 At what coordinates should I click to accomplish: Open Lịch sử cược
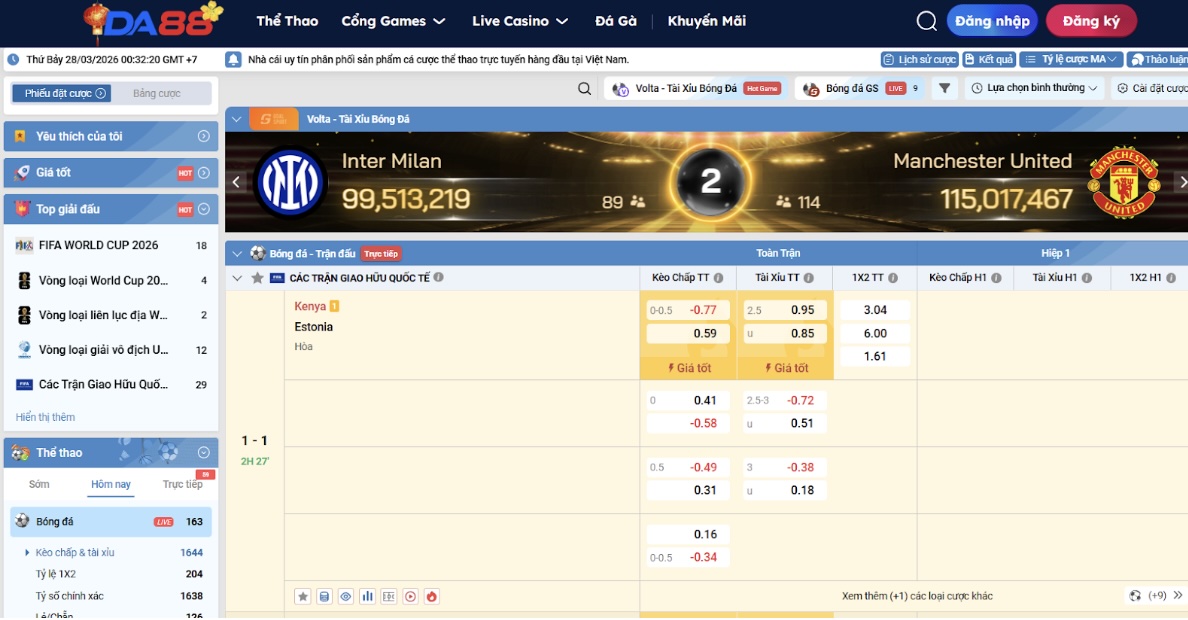click(920, 59)
